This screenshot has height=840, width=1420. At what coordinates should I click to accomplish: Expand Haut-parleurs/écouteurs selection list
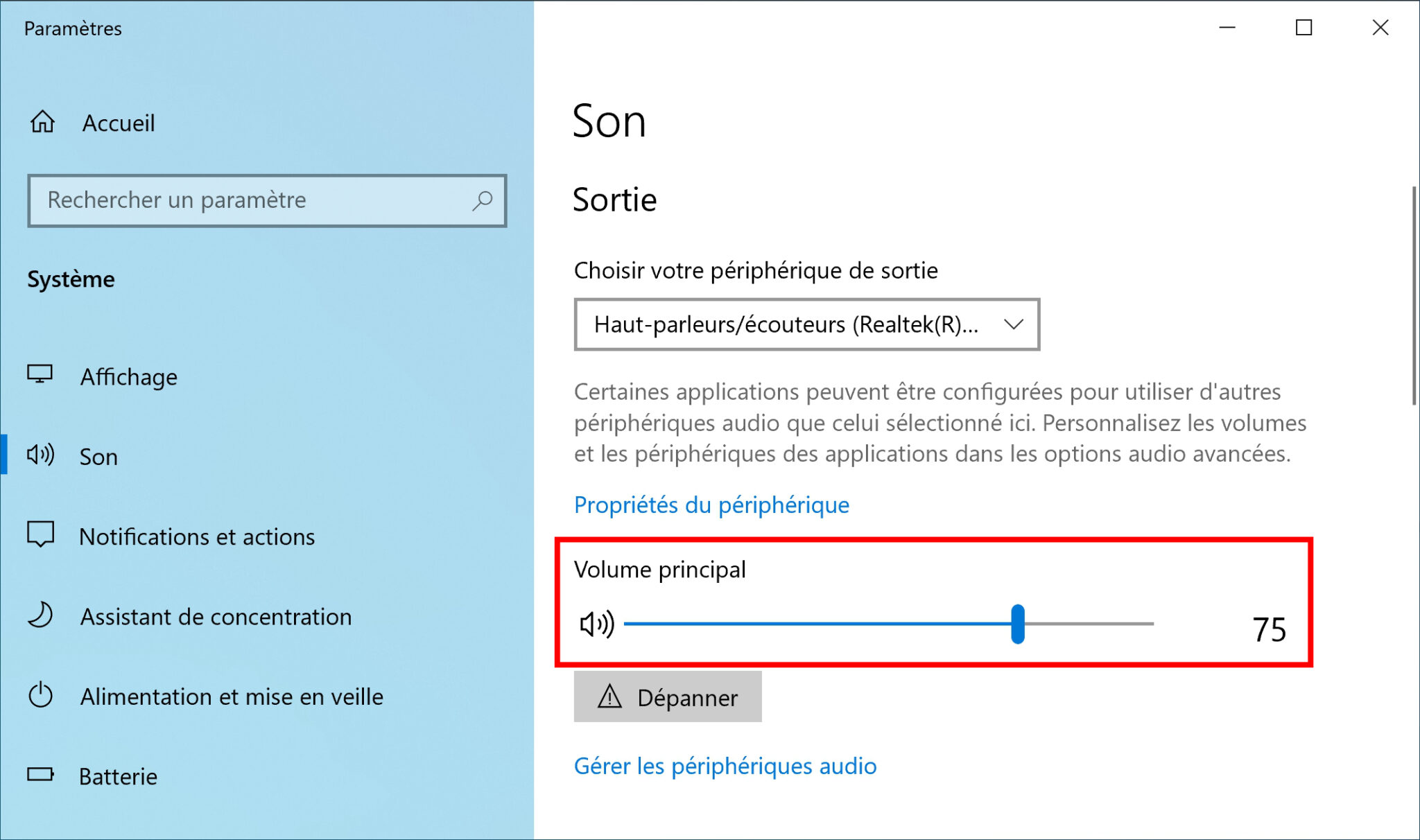[806, 324]
